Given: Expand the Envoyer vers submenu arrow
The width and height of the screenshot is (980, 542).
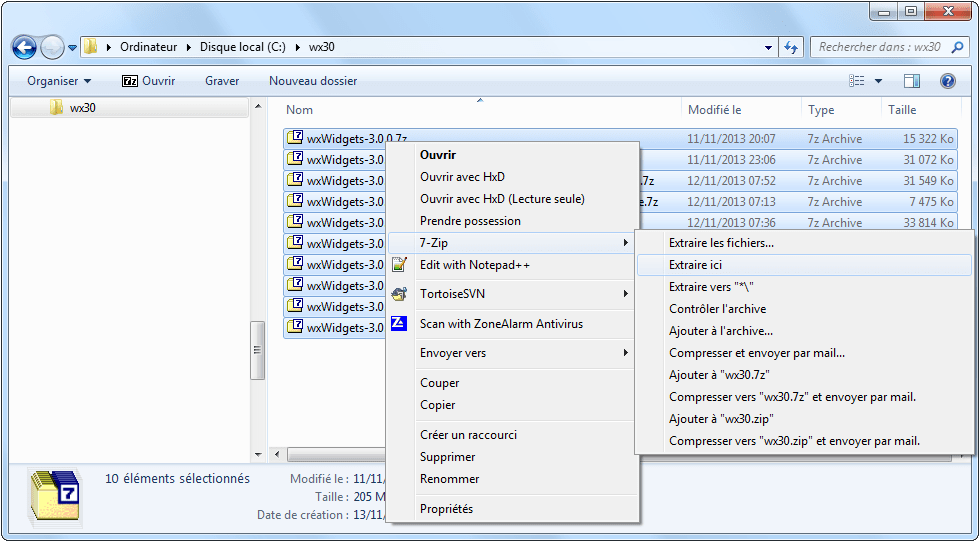Looking at the screenshot, I should click(x=625, y=353).
